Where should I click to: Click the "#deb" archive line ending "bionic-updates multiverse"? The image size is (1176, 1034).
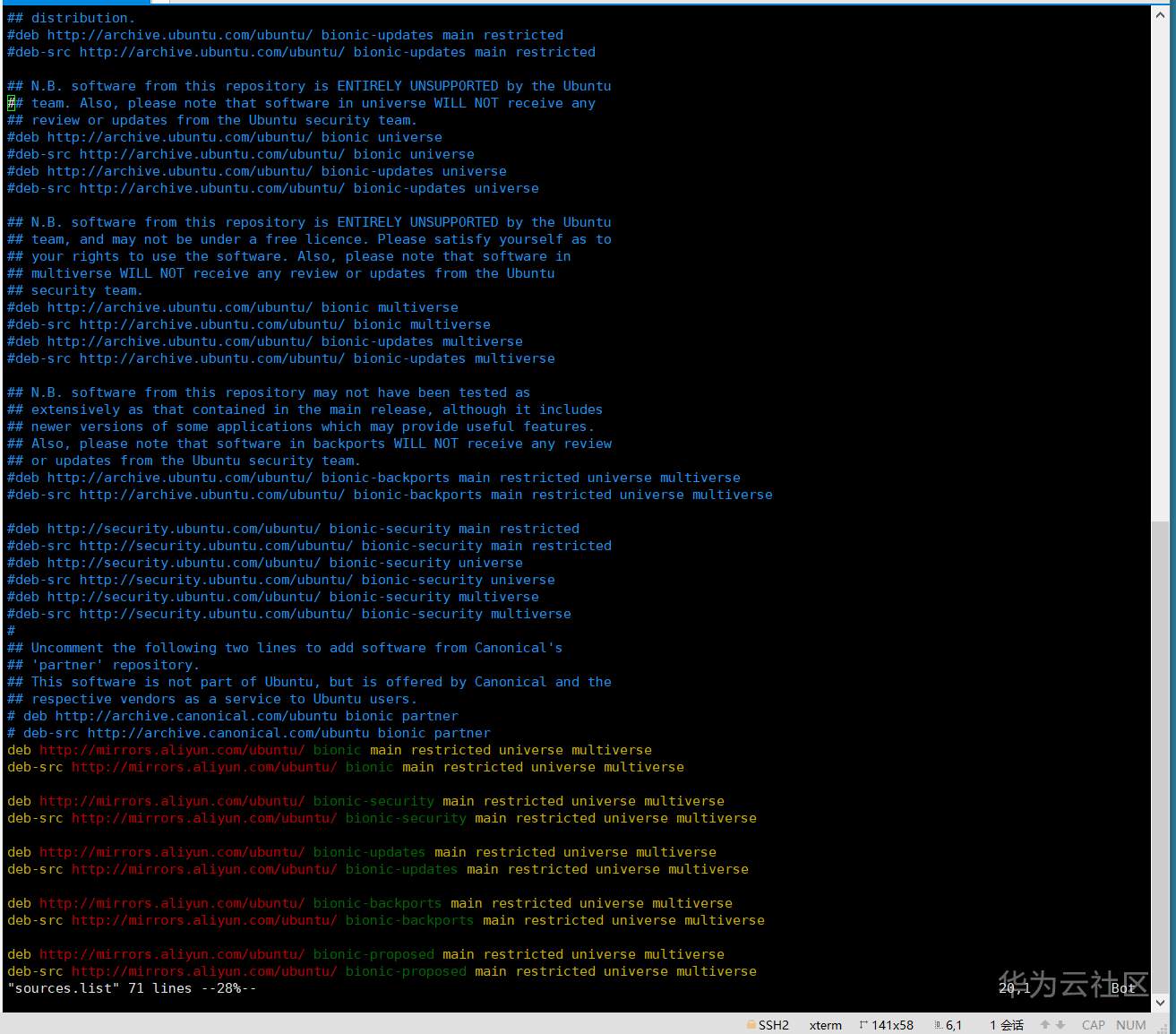point(265,341)
